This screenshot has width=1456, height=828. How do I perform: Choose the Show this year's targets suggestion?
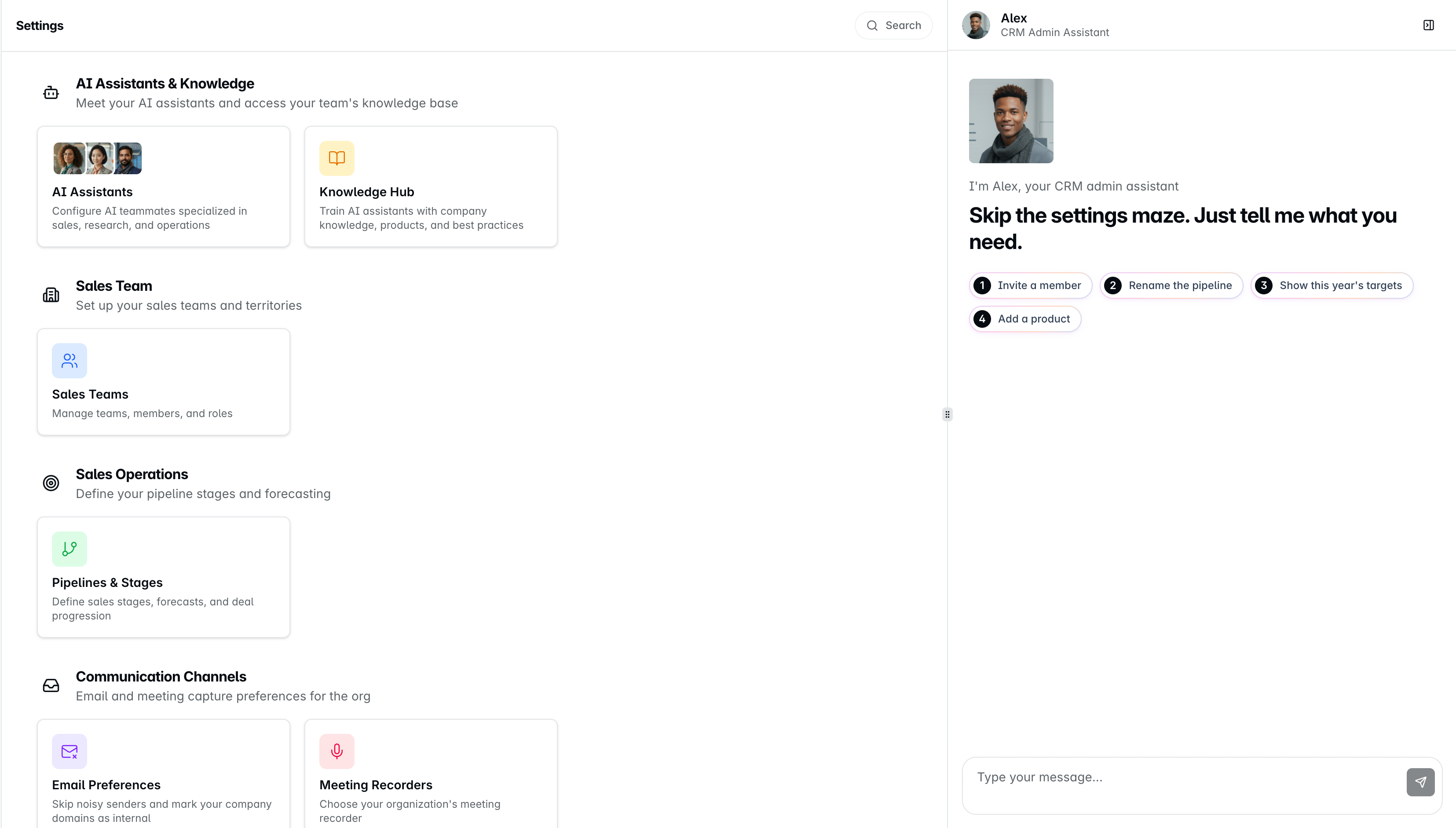click(x=1332, y=286)
